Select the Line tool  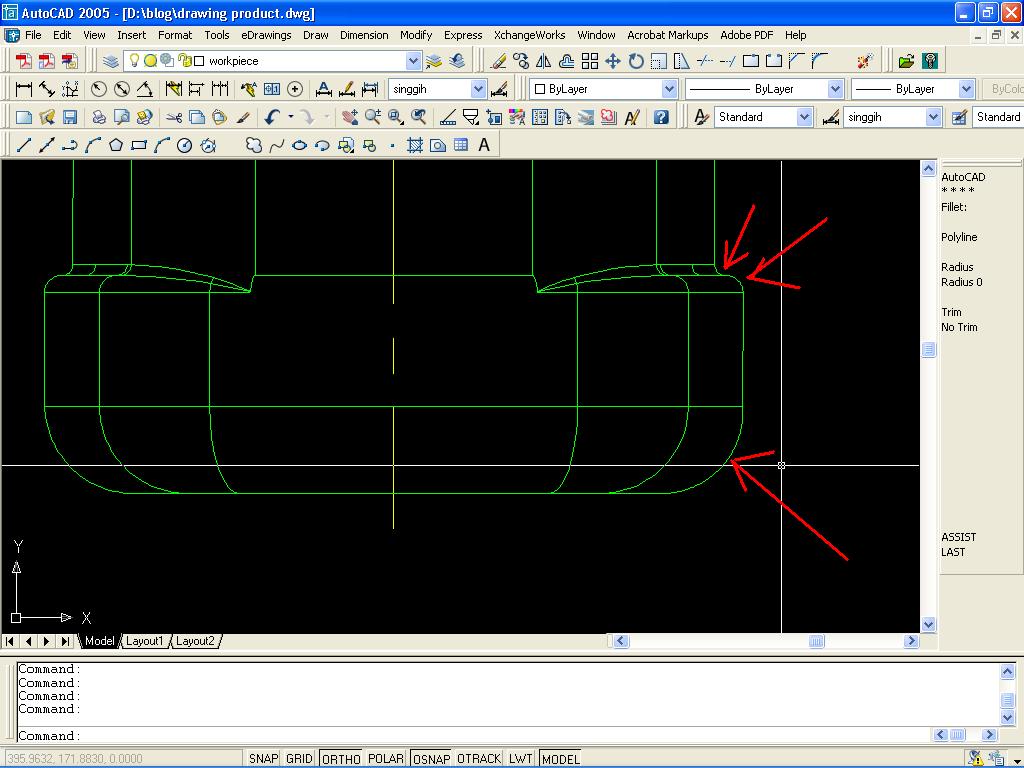[x=22, y=144]
